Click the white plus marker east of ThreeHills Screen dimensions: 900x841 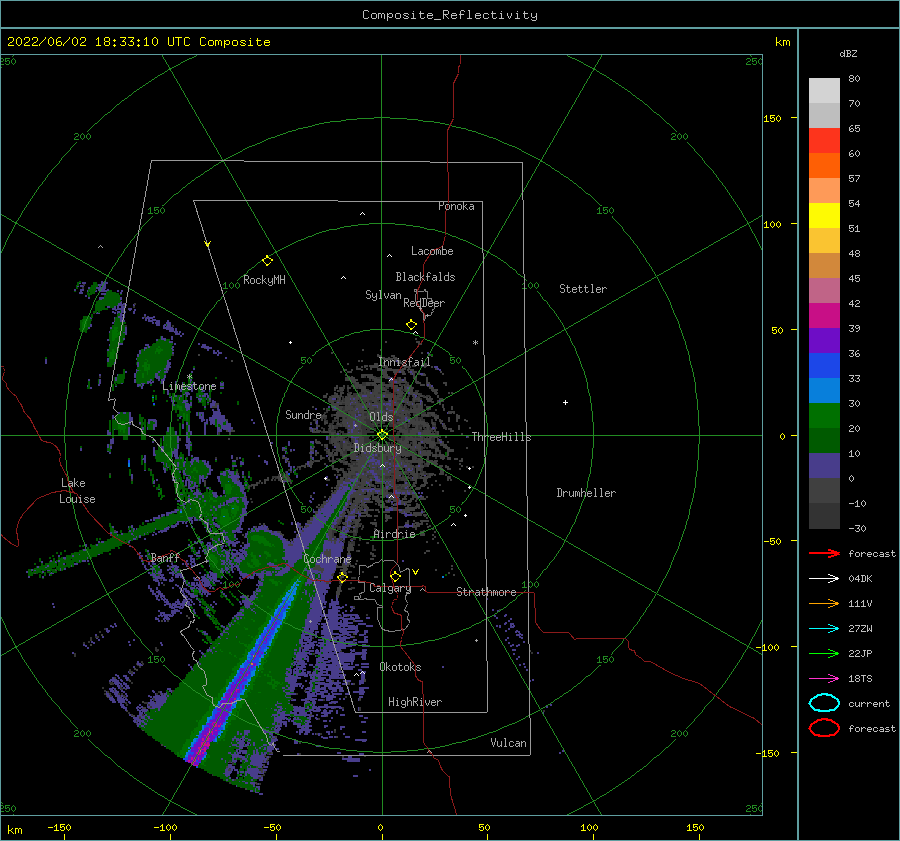pyautogui.click(x=565, y=402)
